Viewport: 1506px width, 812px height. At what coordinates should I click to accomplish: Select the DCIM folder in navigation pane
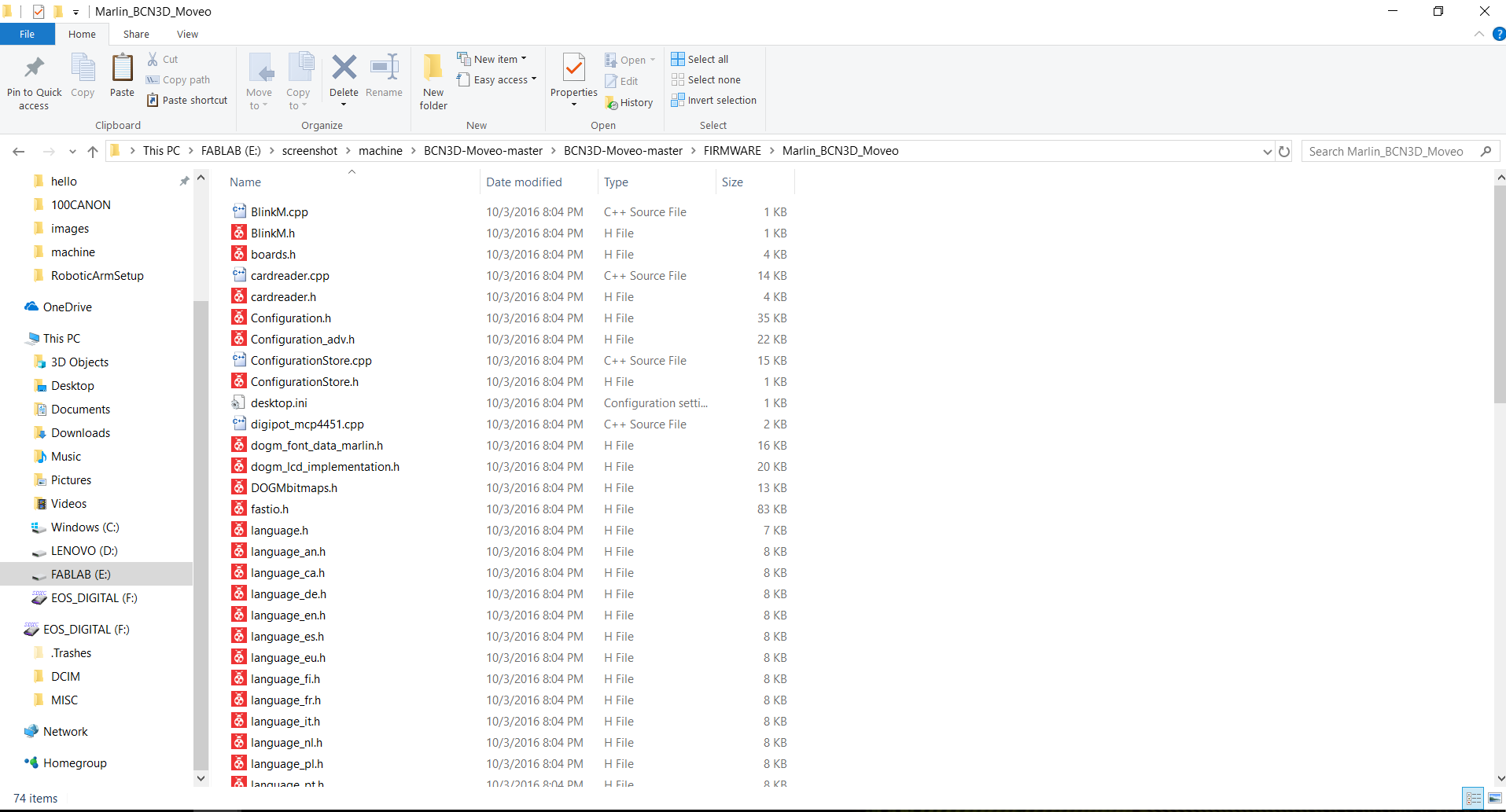[x=65, y=676]
